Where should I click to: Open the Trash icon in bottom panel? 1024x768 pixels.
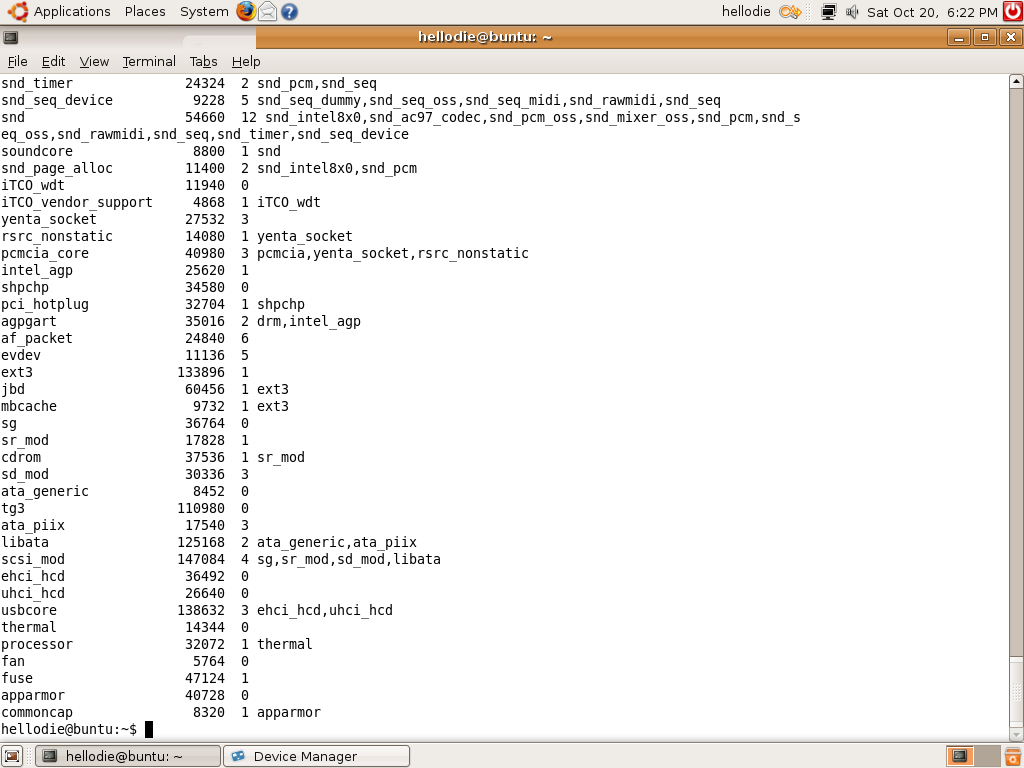point(1011,756)
